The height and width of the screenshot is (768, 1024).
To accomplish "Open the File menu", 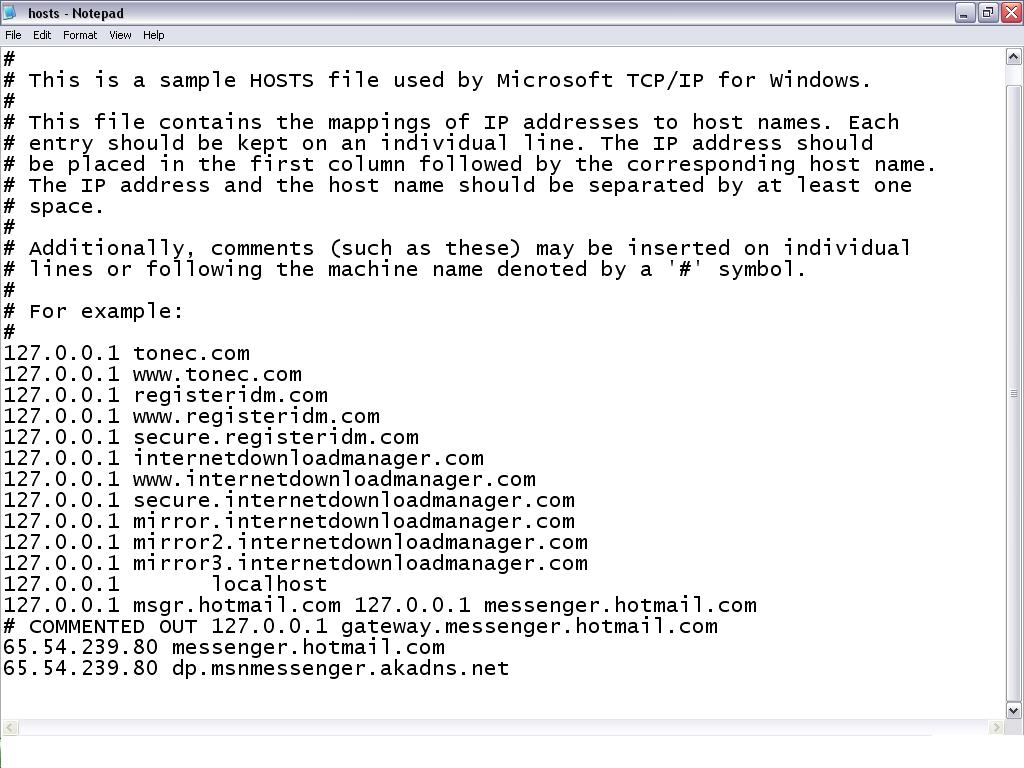I will point(13,35).
